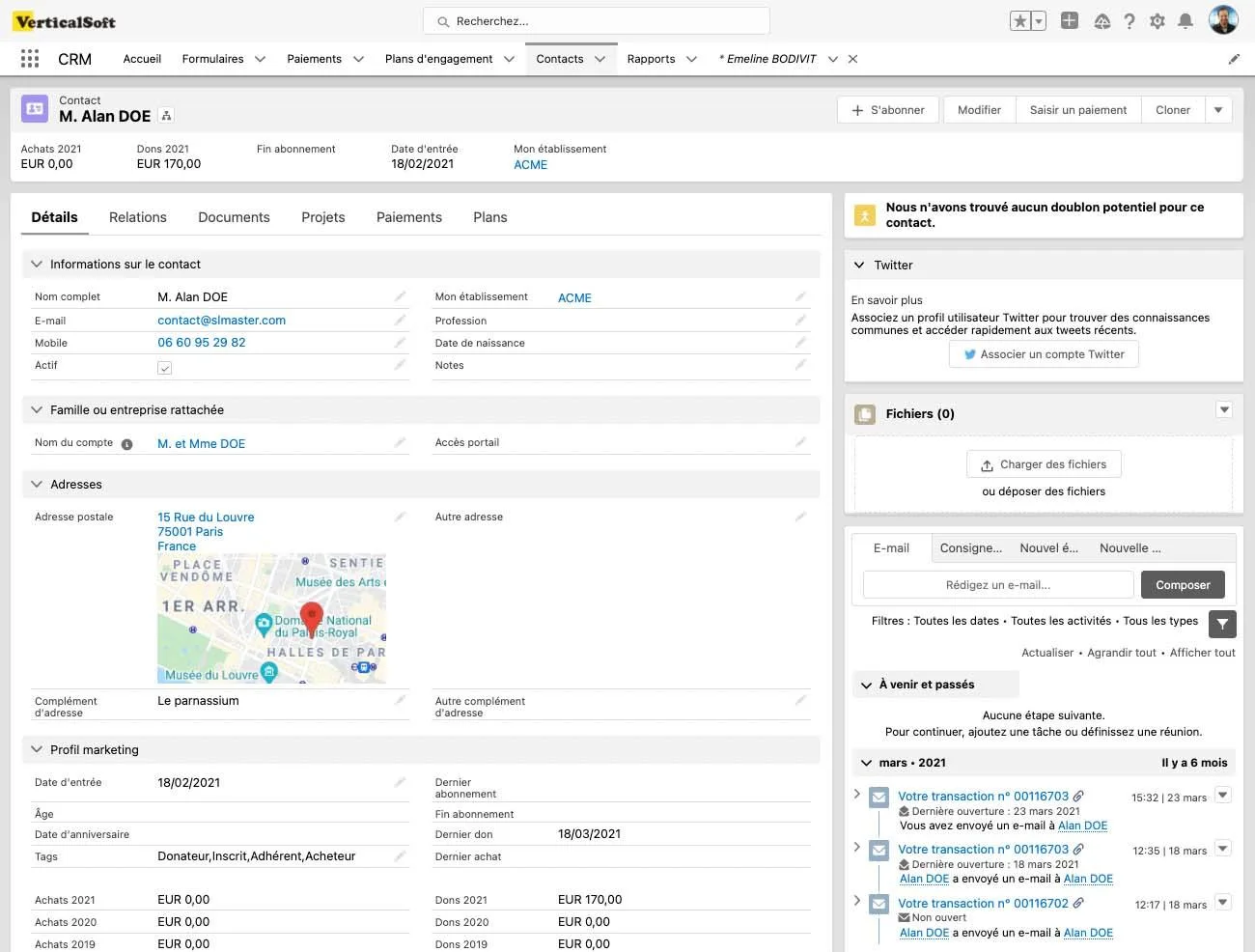Open the Salesforce help question mark icon

click(1129, 21)
